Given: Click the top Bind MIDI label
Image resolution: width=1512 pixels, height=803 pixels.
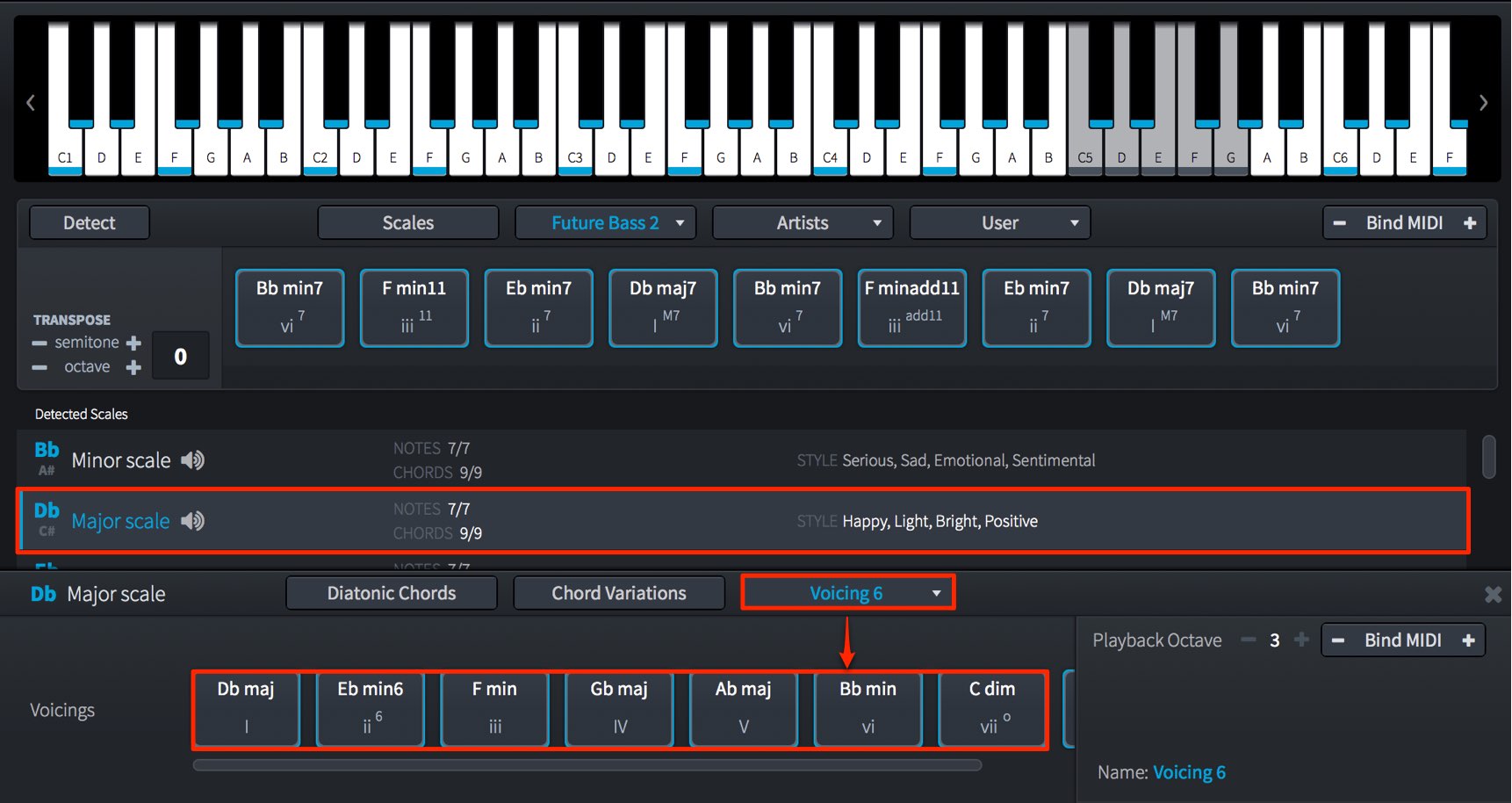Looking at the screenshot, I should (1404, 223).
